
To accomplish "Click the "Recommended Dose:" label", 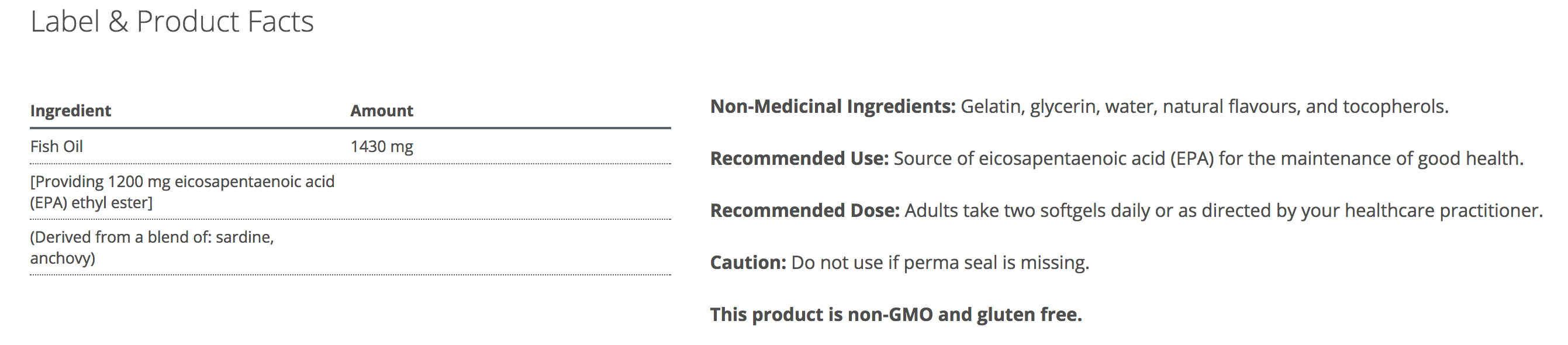I will point(804,211).
